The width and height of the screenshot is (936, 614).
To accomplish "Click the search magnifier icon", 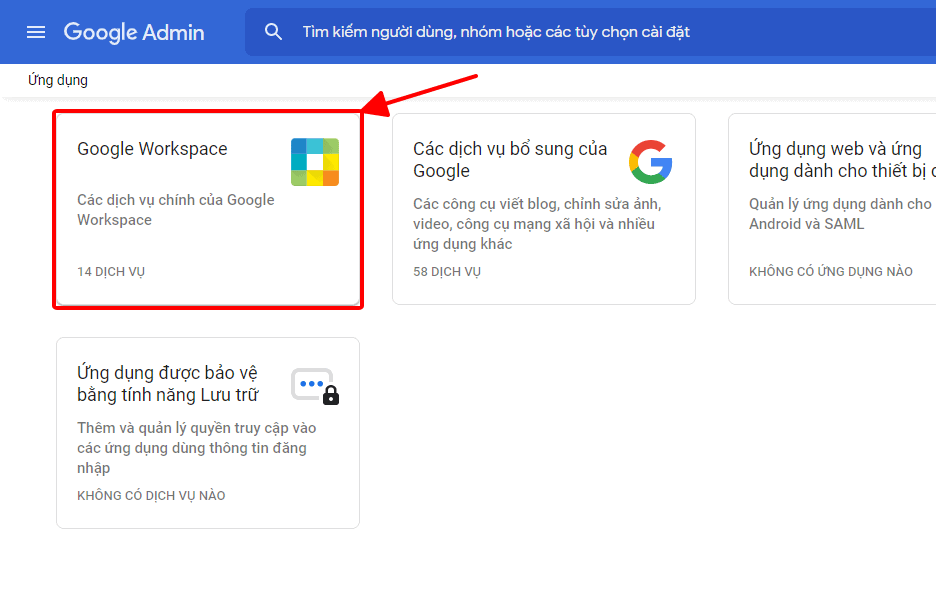I will [x=273, y=32].
